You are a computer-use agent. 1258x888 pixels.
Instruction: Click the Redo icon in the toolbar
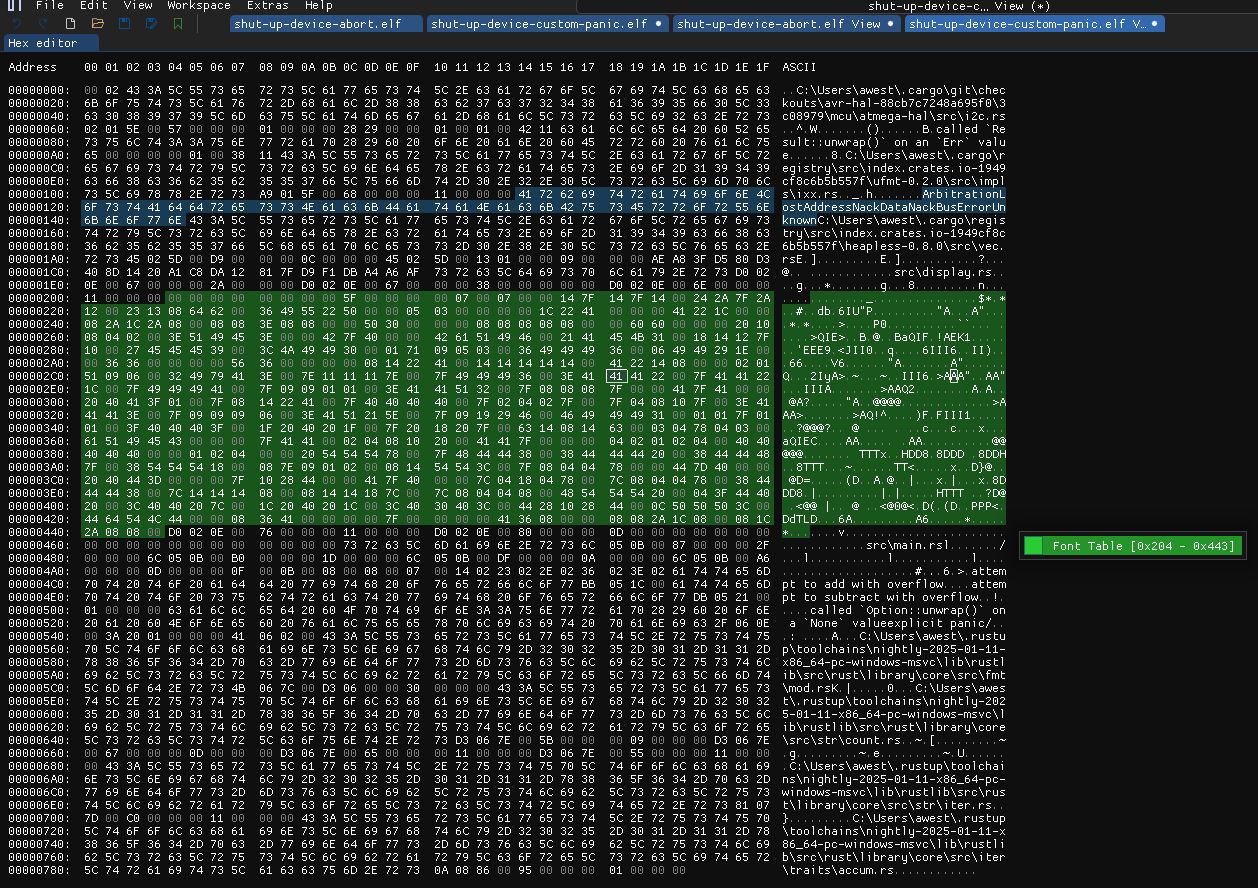point(41,23)
